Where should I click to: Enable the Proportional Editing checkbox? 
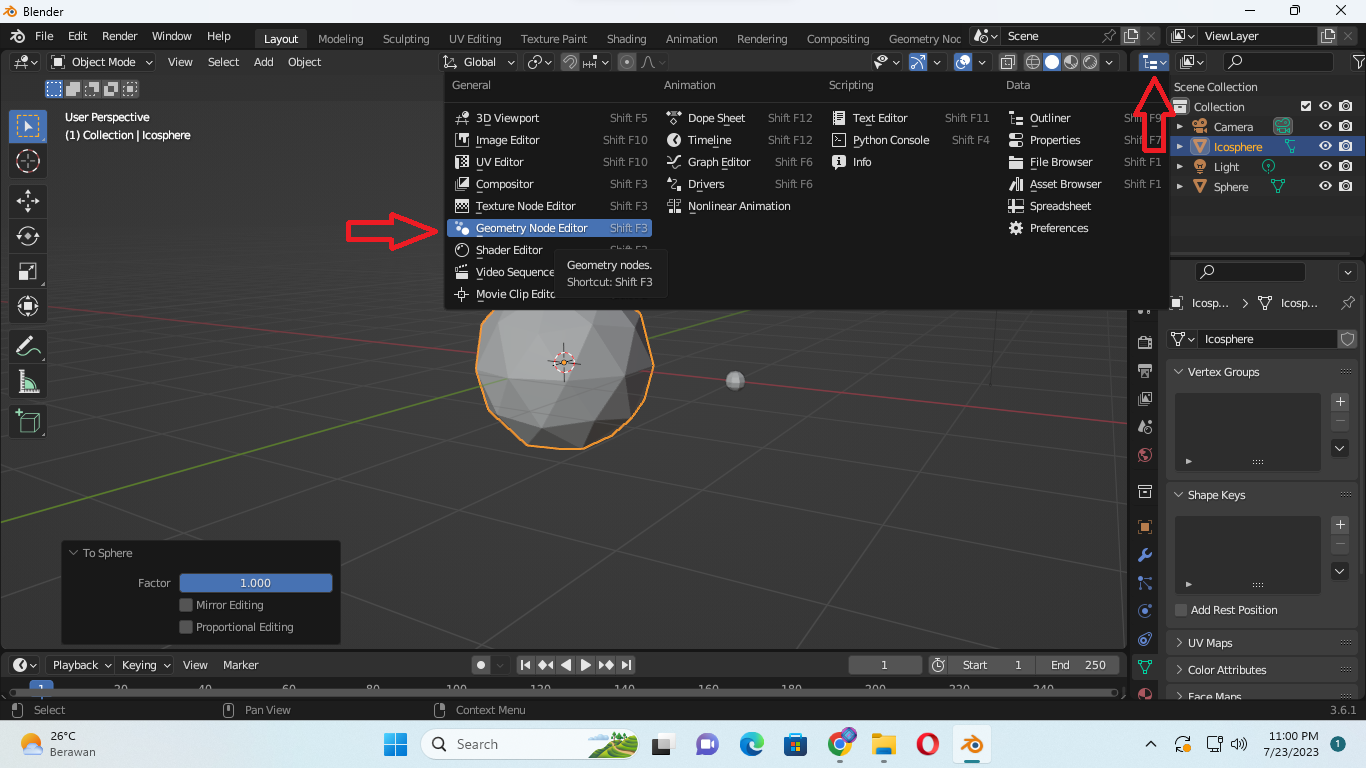point(186,627)
